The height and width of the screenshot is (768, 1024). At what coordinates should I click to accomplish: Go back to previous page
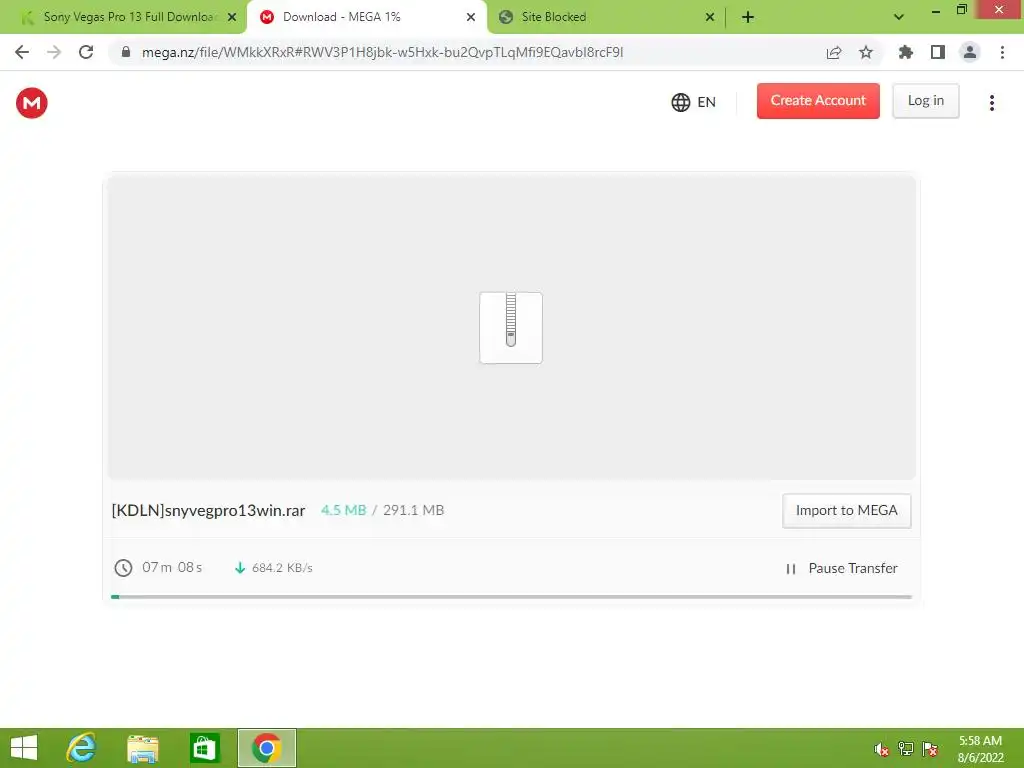pyautogui.click(x=22, y=52)
